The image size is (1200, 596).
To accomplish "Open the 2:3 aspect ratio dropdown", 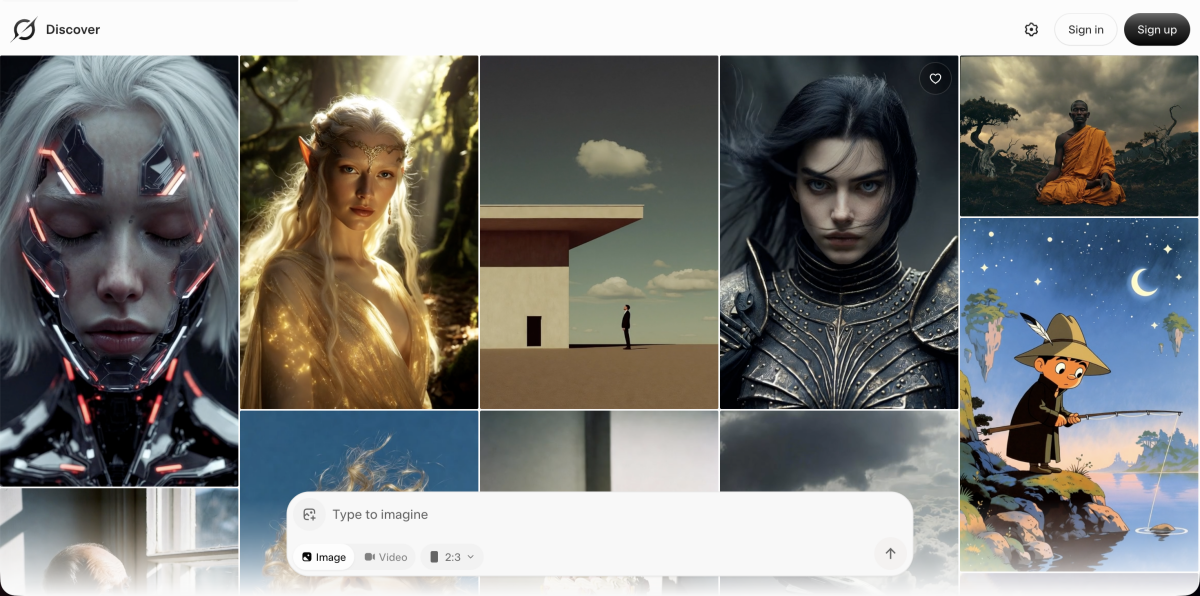I will pyautogui.click(x=452, y=557).
